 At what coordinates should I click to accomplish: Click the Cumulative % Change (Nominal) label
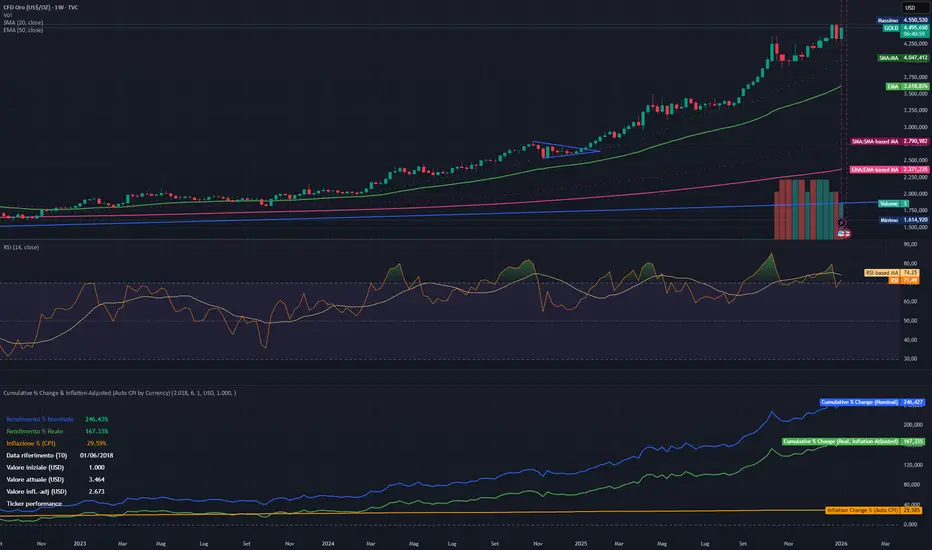[x=872, y=403]
